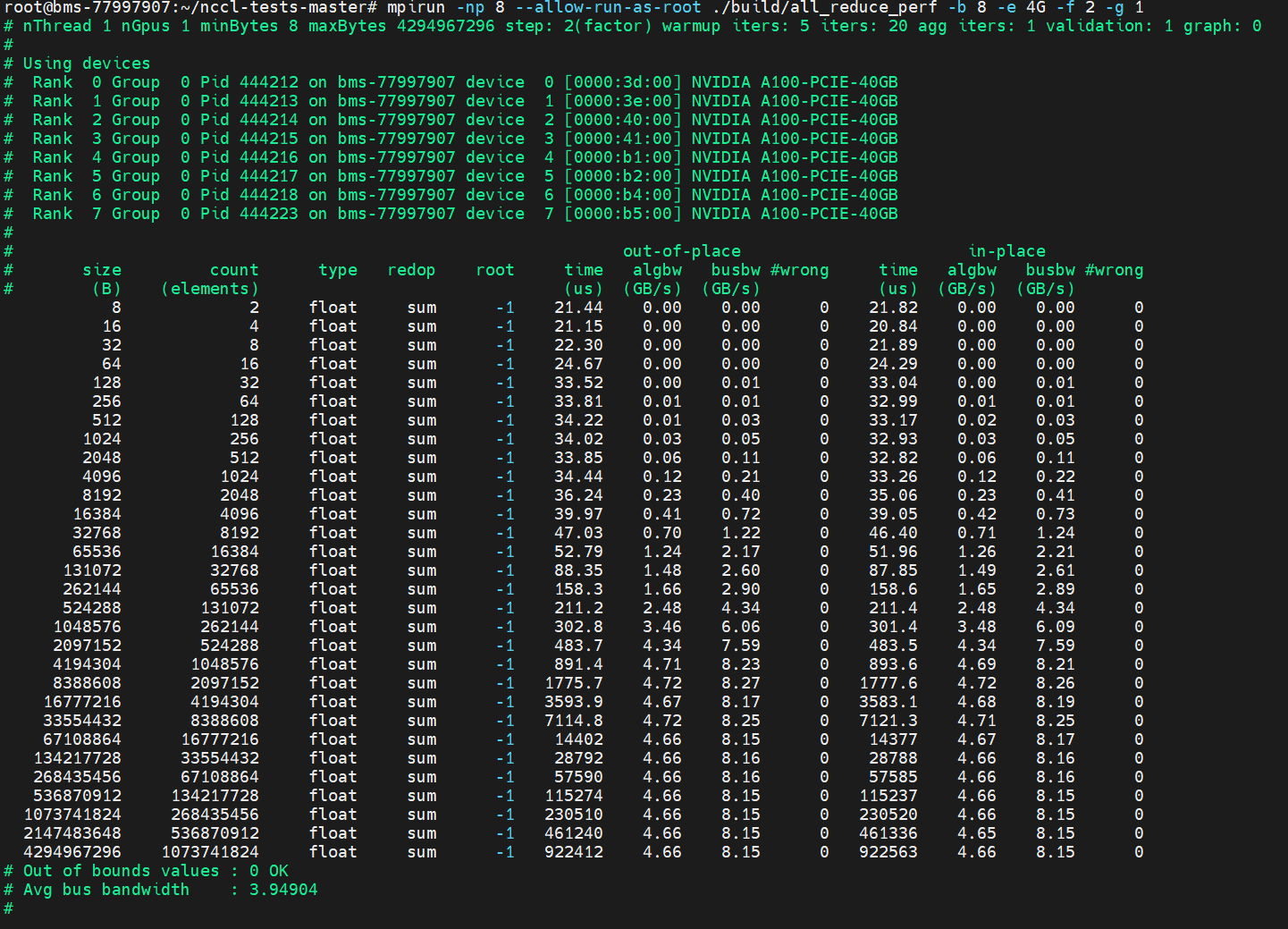Viewport: 1288px width, 929px height.
Task: Click the size value 1024 at row start
Action: pyautogui.click(x=102, y=439)
